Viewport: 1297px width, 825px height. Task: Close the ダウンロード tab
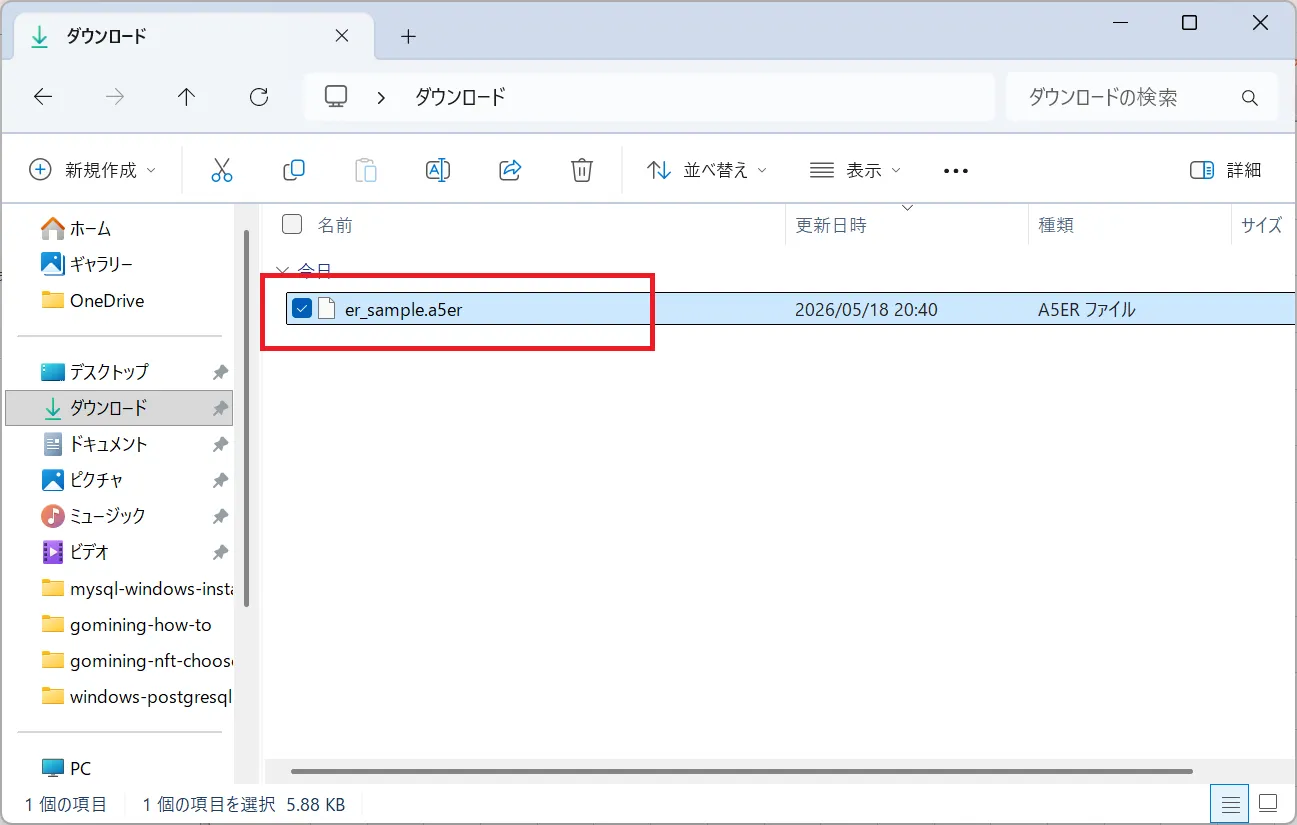click(341, 36)
